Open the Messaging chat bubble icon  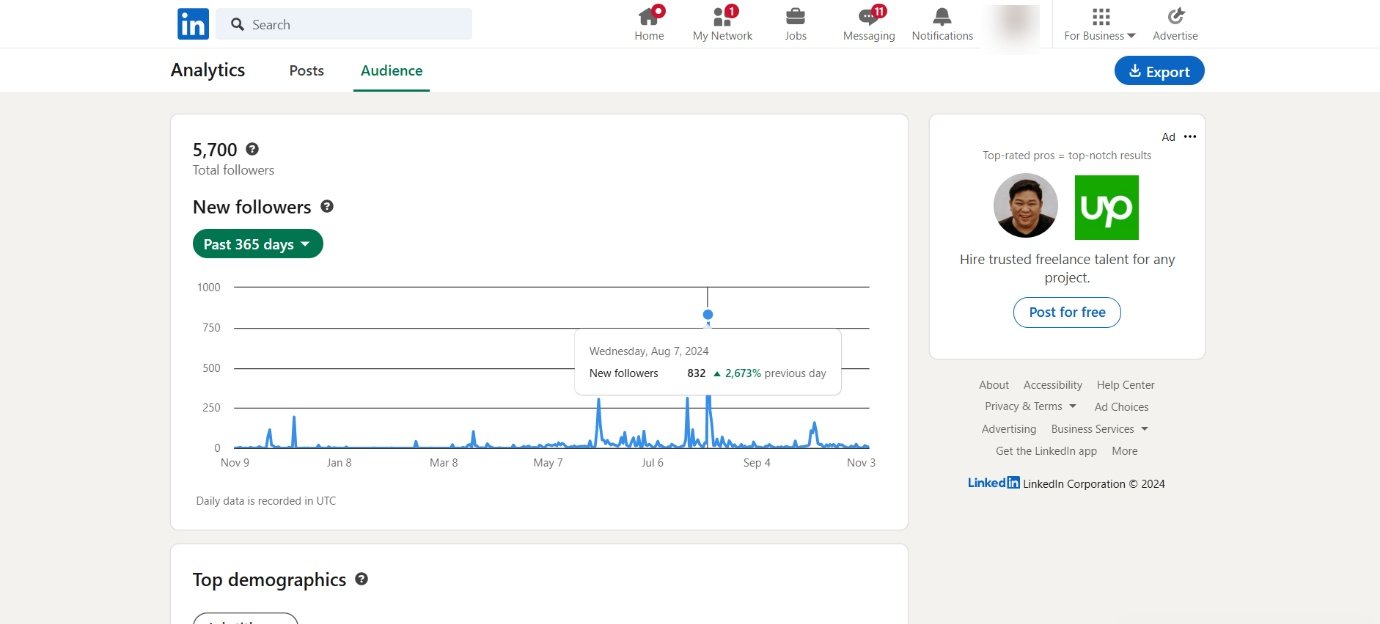click(x=868, y=17)
